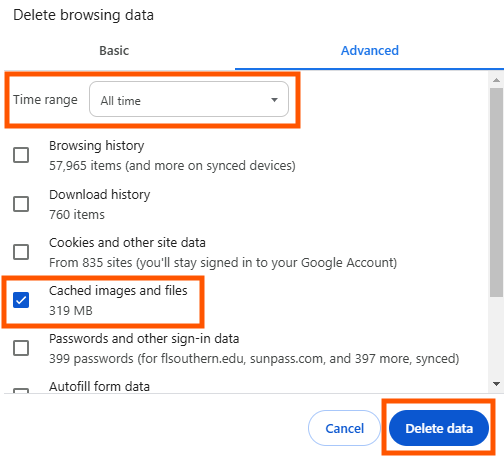
Task: Click the scrollbar down arrow icon
Action: pos(496,384)
